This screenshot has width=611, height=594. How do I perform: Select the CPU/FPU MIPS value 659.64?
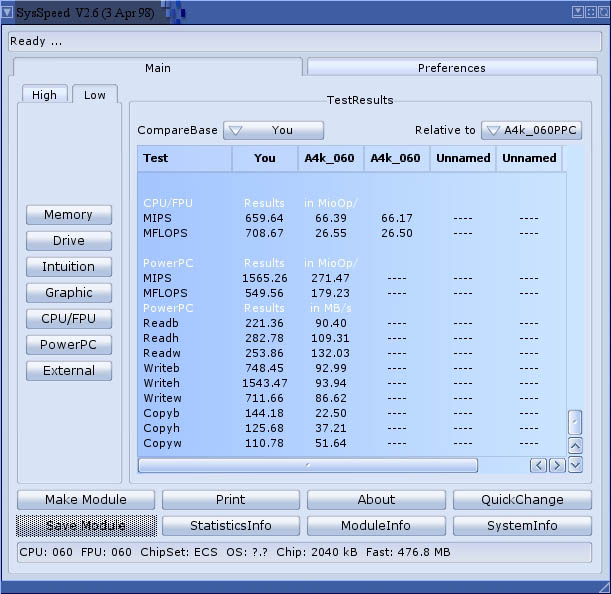(264, 218)
